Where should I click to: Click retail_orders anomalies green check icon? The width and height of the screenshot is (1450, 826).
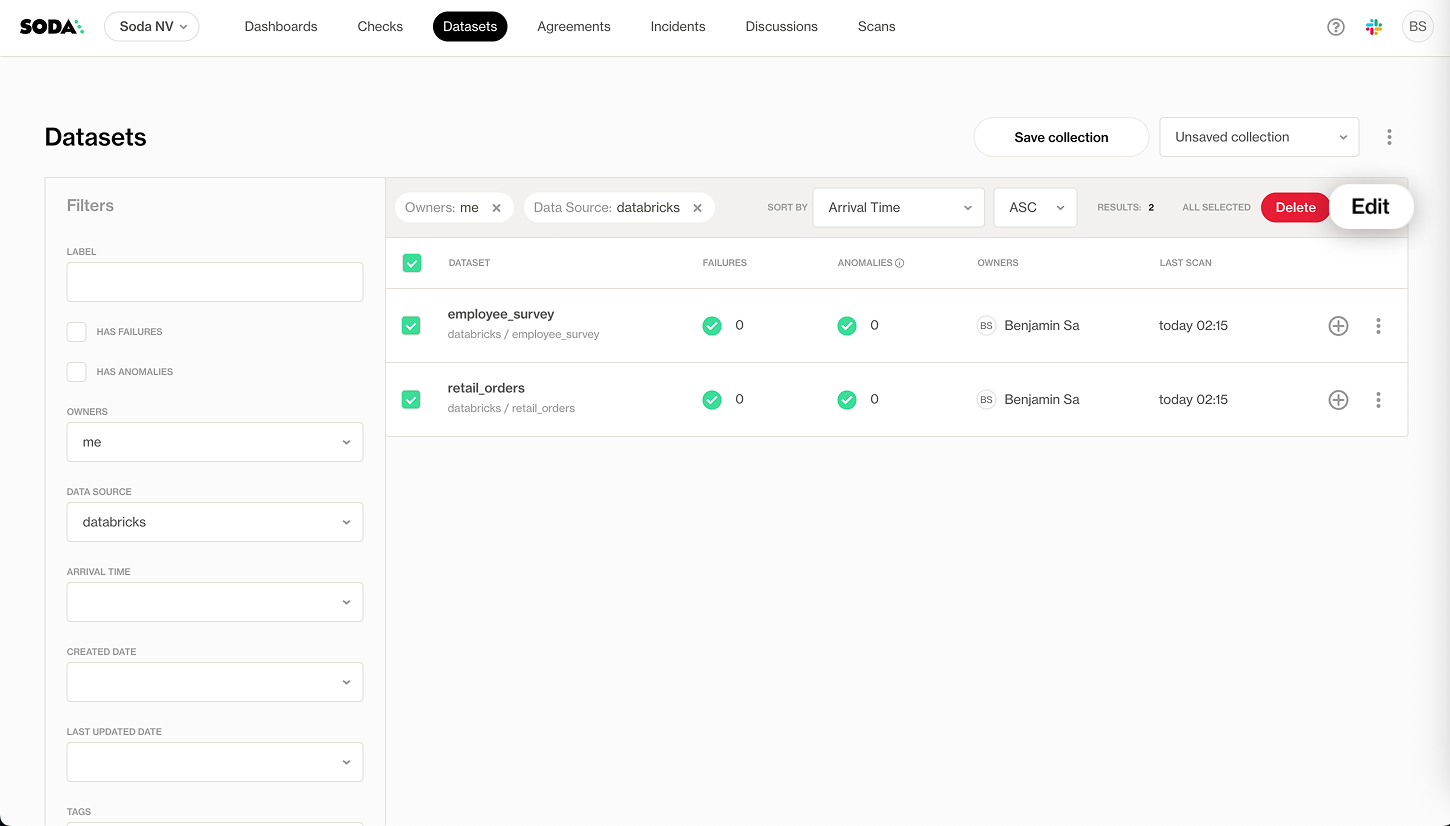[847, 400]
